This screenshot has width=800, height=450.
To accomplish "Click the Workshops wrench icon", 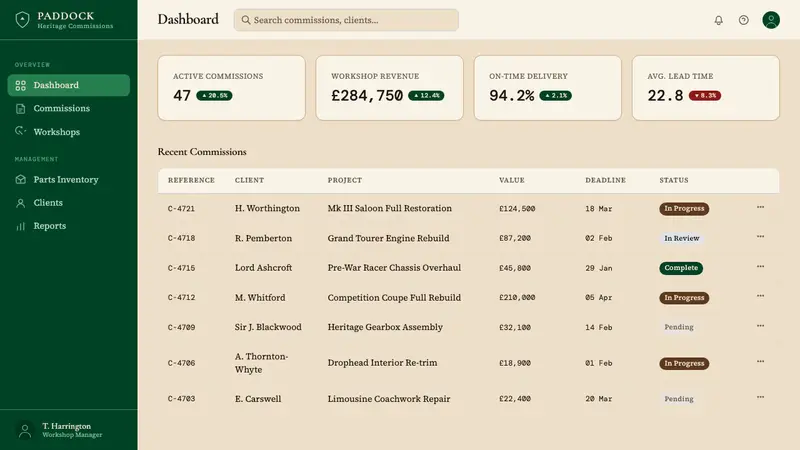I will 20,132.
